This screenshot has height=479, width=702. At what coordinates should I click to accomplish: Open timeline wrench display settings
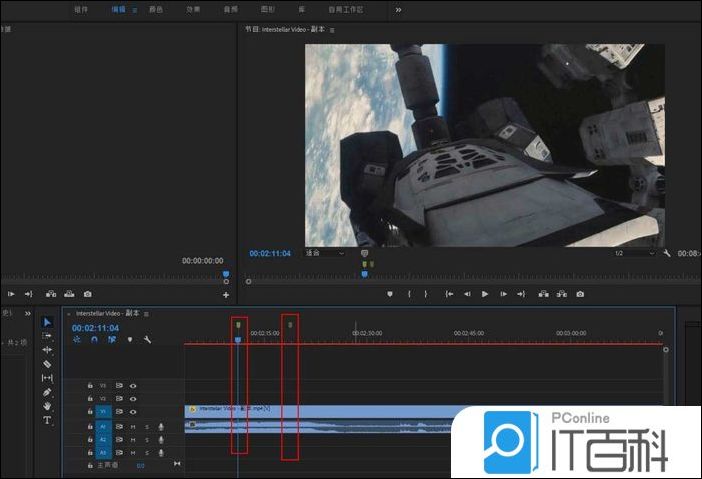pos(147,340)
